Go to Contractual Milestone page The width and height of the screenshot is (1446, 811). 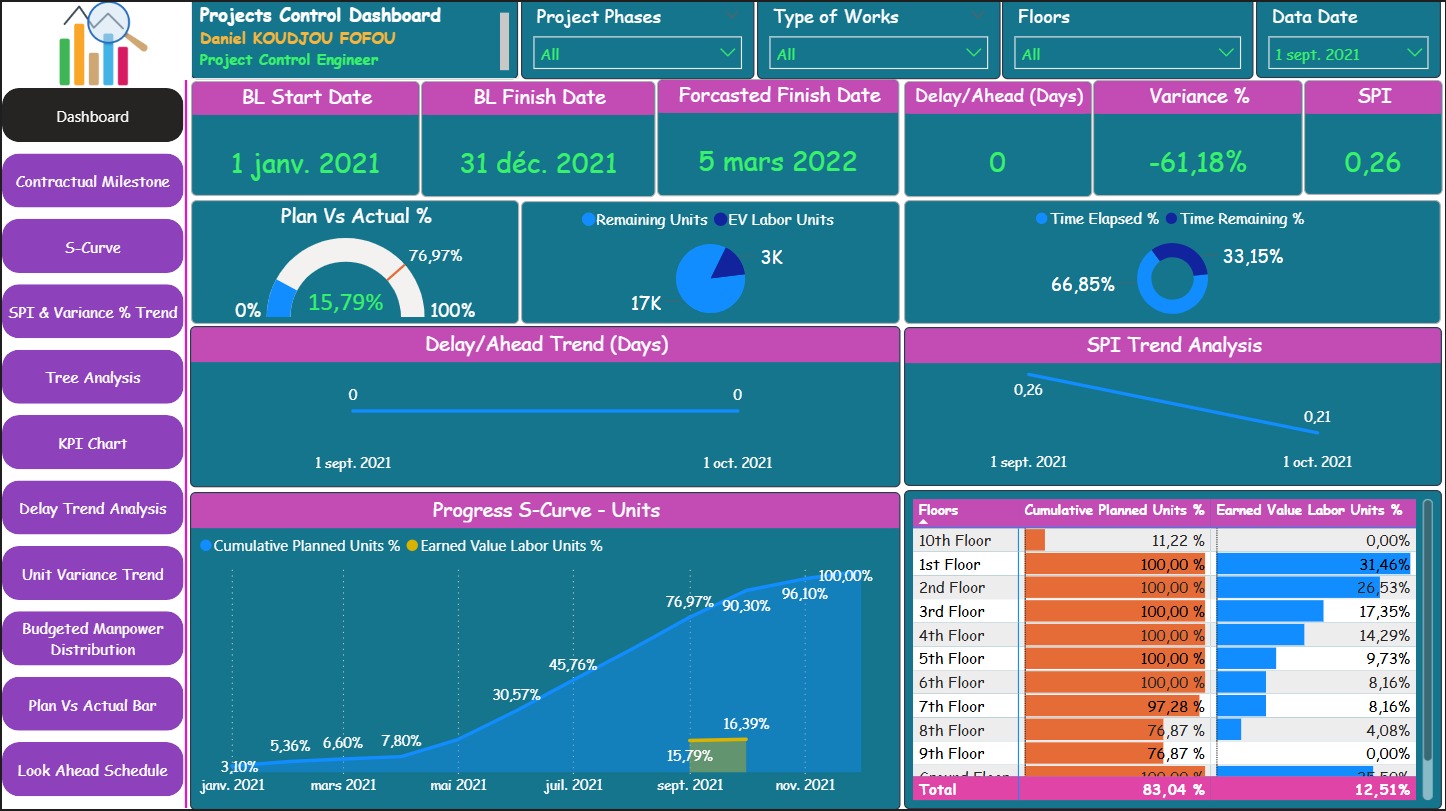[x=93, y=181]
